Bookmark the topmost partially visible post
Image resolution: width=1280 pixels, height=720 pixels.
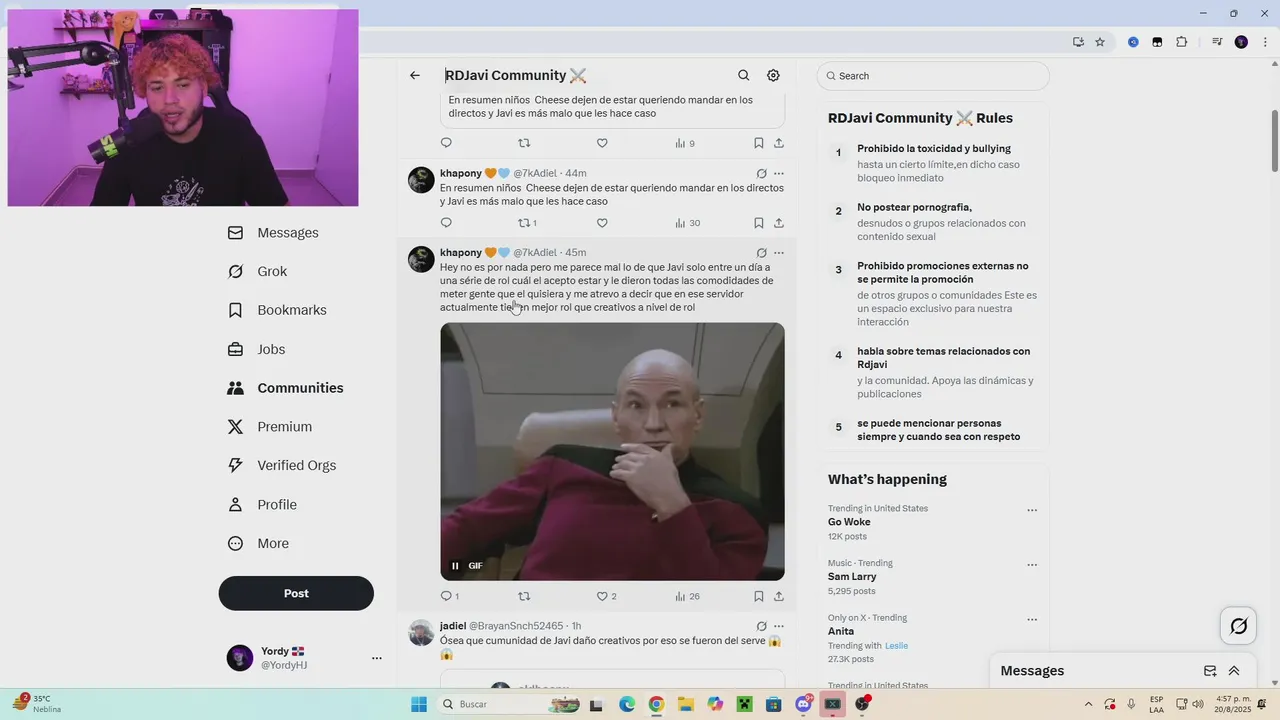click(x=758, y=143)
